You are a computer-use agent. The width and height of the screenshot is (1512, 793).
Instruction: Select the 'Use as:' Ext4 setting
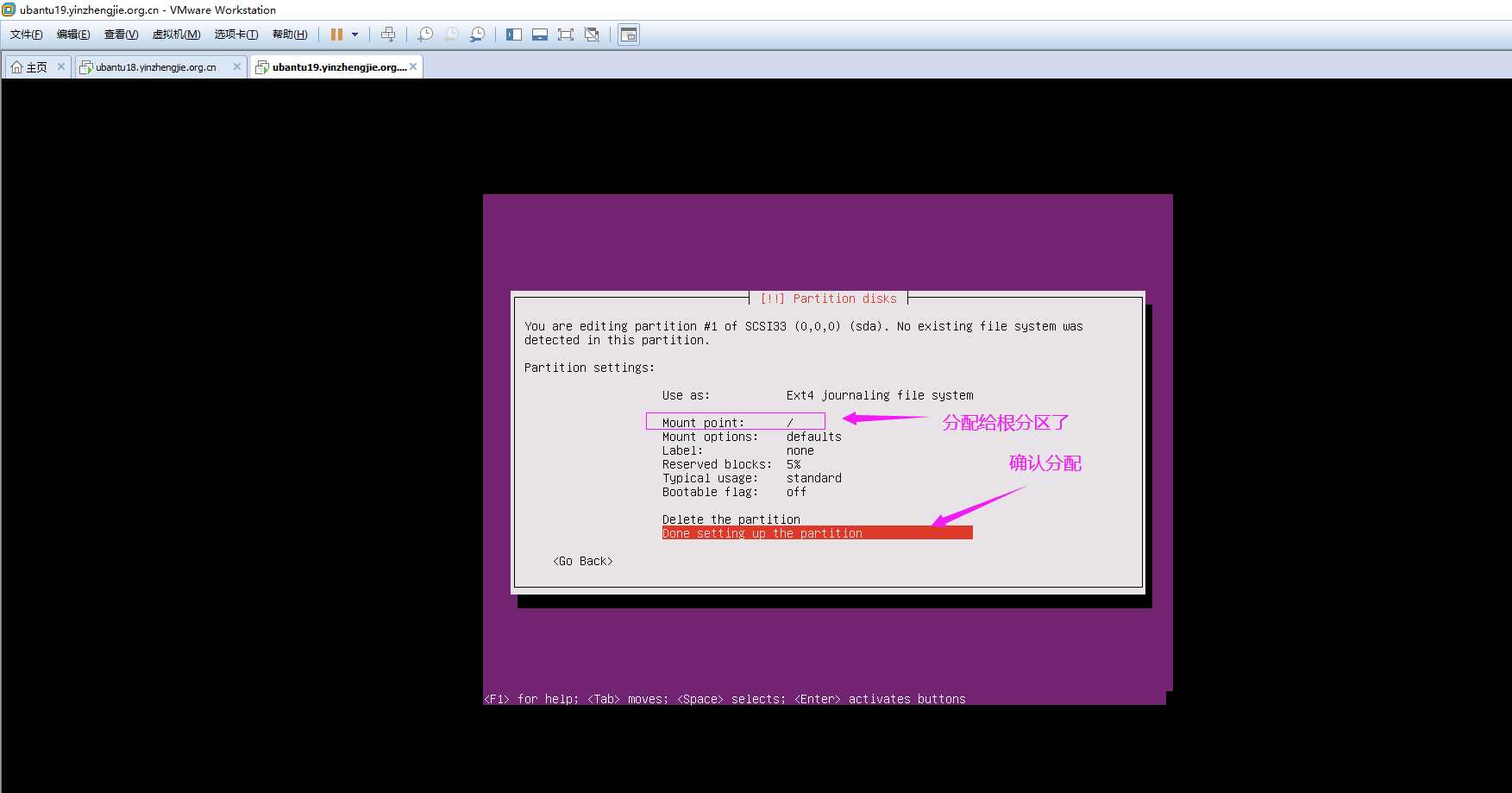tap(818, 395)
